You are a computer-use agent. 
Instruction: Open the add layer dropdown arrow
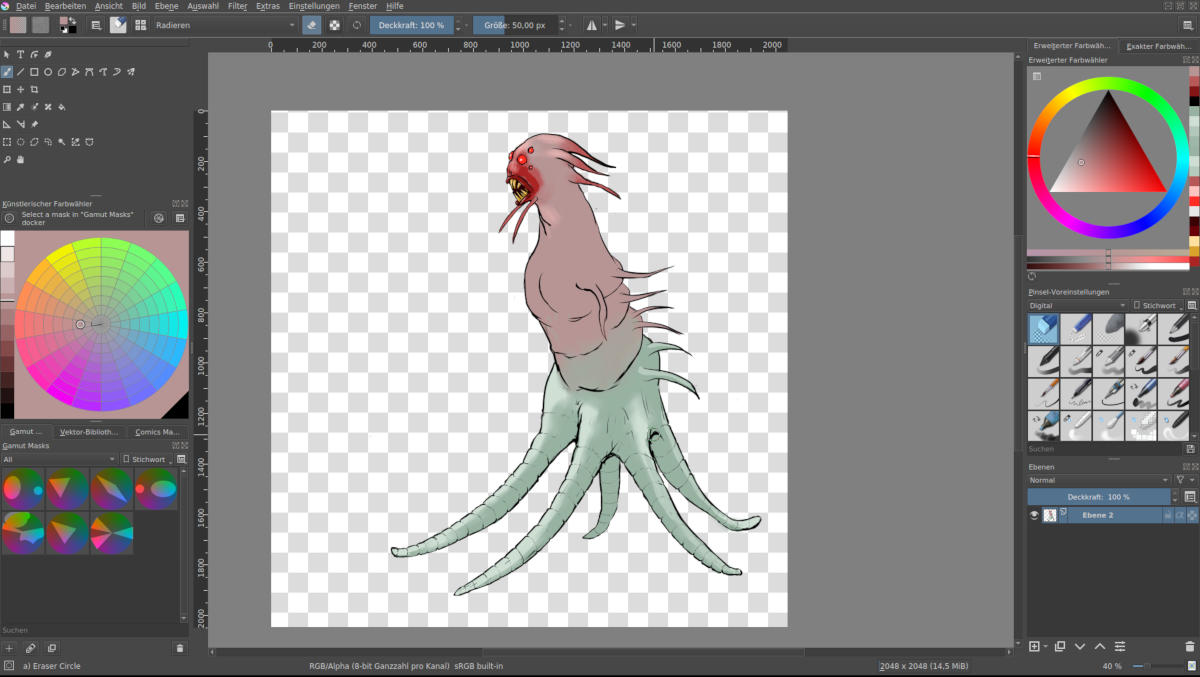tap(1046, 647)
